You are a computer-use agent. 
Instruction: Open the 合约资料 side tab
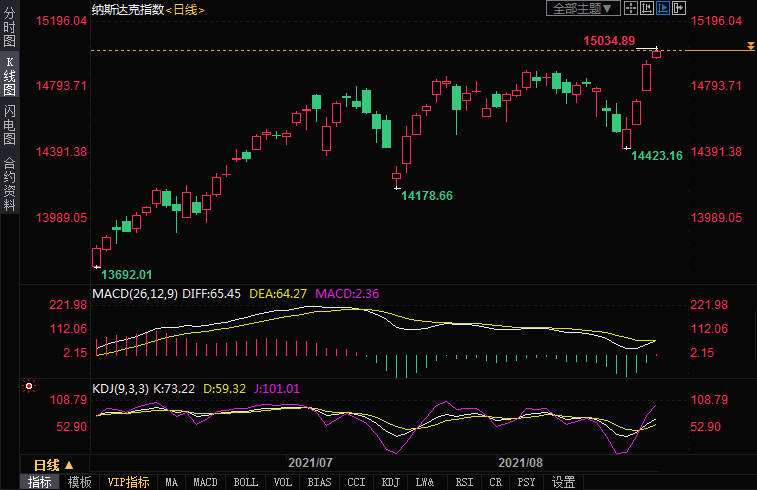pyautogui.click(x=9, y=184)
